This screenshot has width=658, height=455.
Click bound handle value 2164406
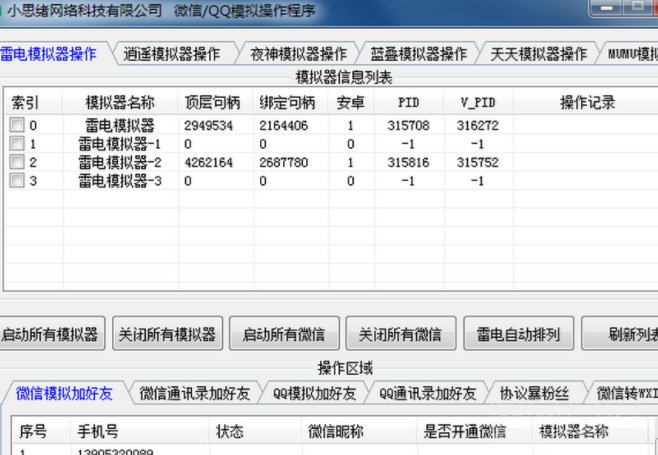pos(284,126)
